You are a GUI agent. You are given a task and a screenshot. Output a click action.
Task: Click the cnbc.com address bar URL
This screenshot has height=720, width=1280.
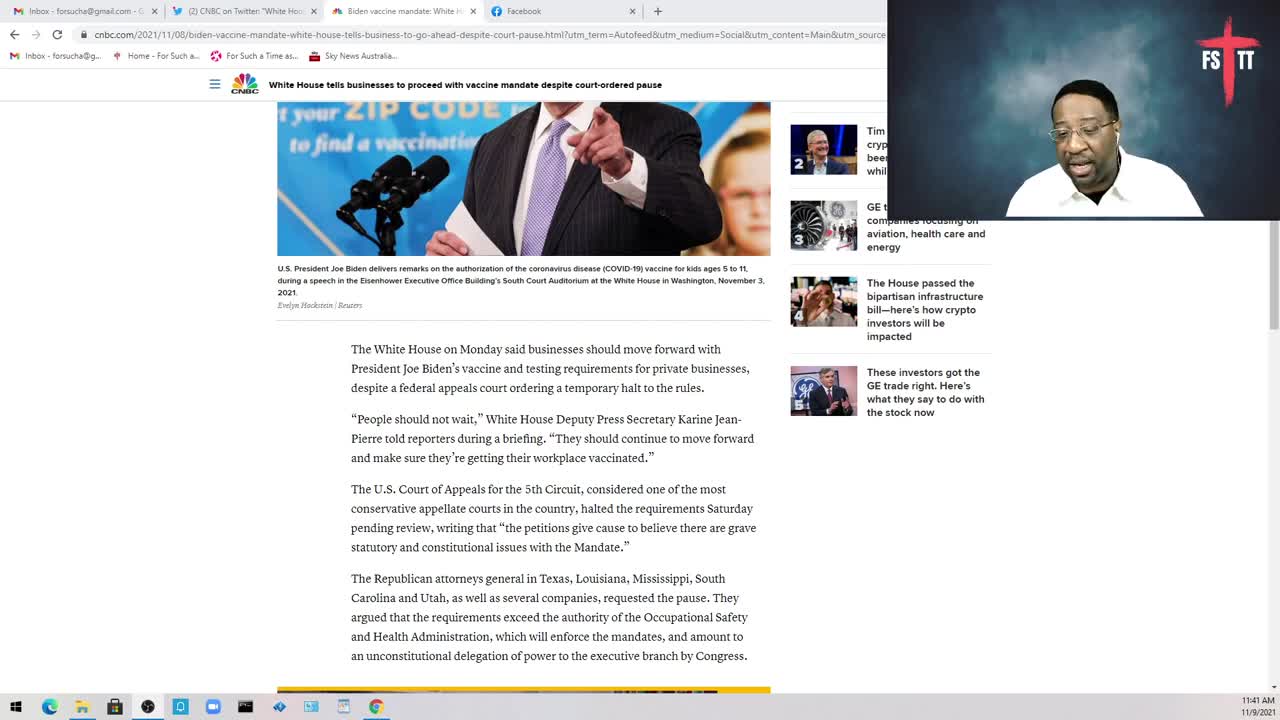pos(489,34)
